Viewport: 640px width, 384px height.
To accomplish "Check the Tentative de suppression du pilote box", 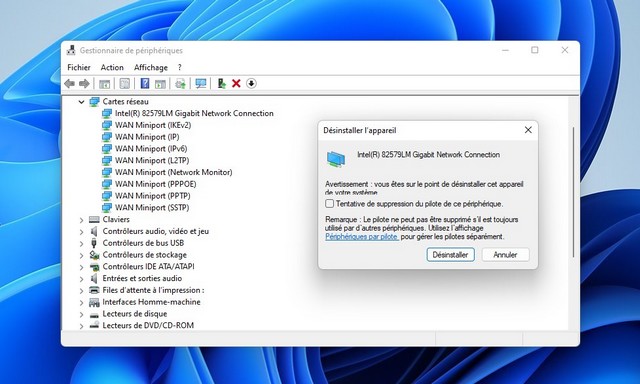I will pyautogui.click(x=329, y=204).
